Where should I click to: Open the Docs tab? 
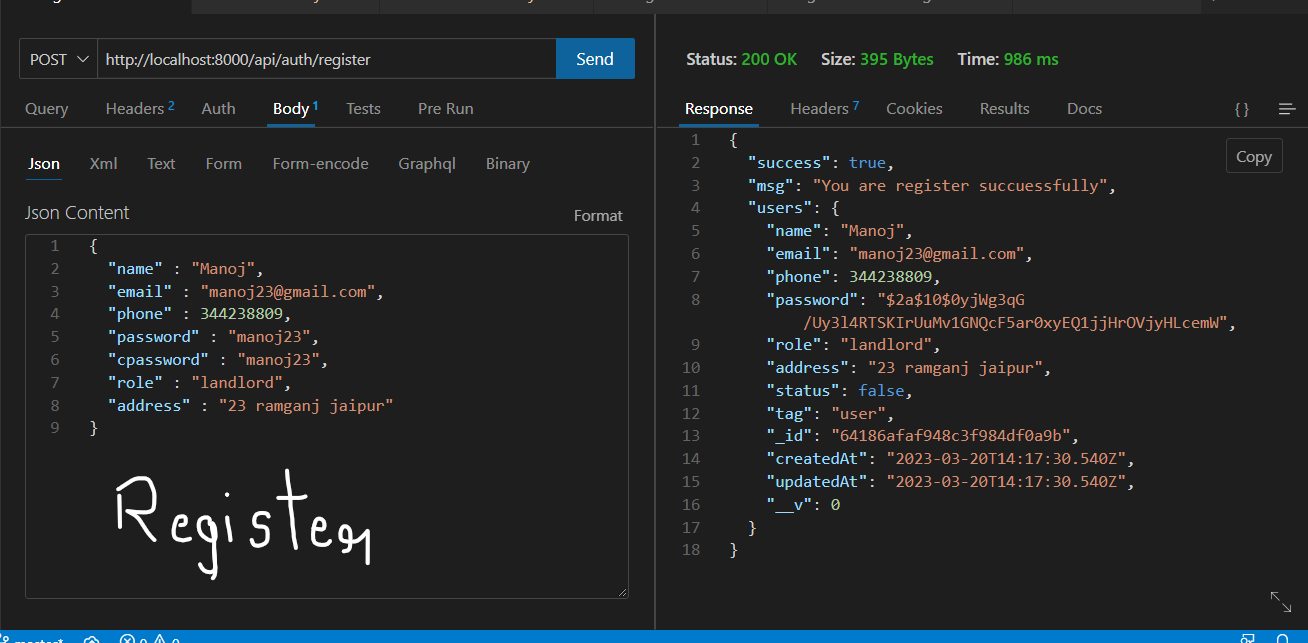click(1084, 108)
